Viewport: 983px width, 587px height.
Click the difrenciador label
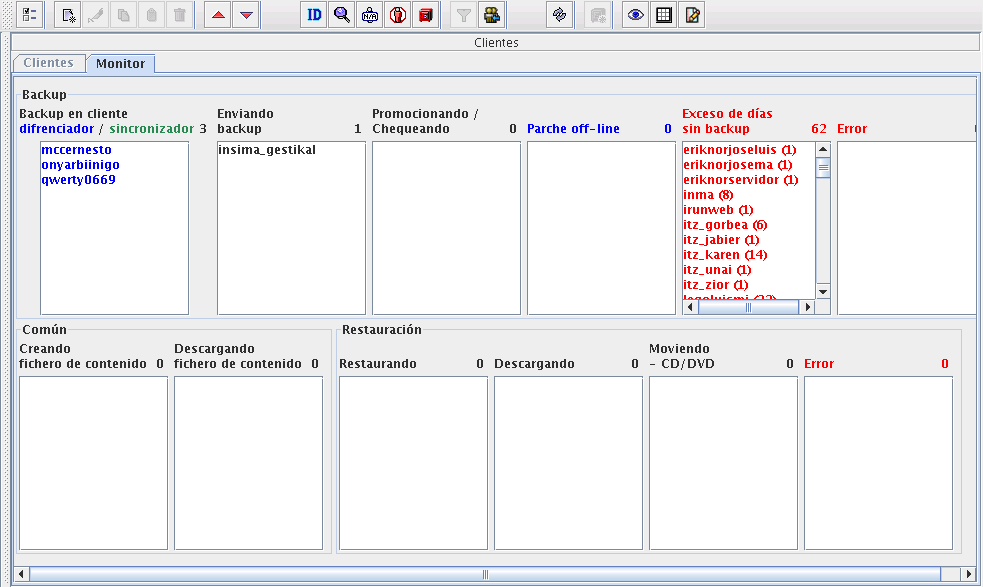pos(56,129)
